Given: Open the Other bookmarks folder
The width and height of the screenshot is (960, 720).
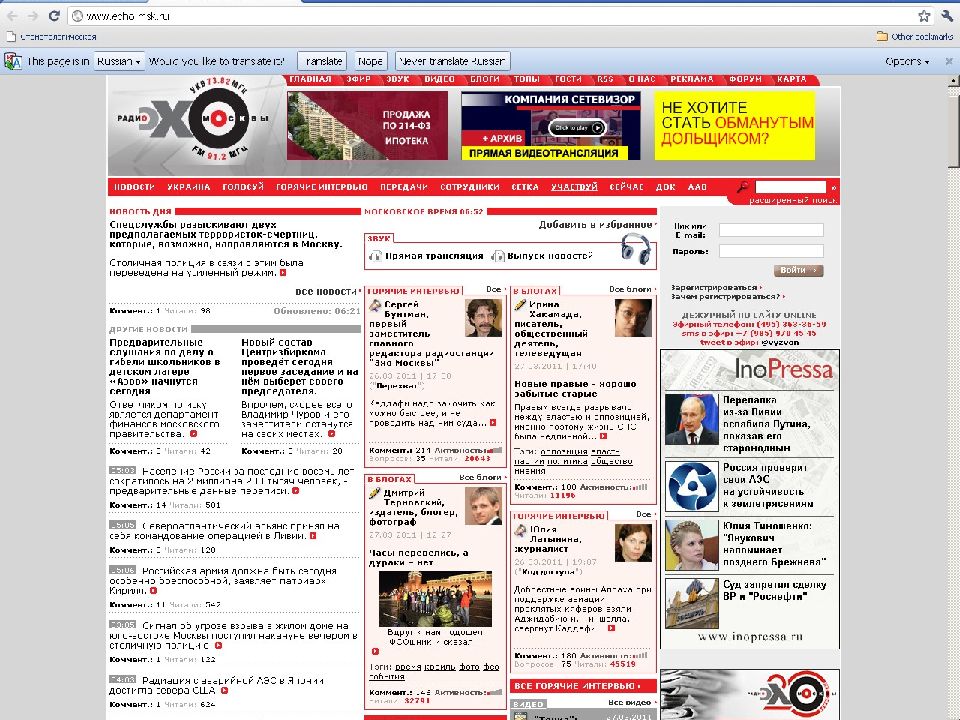Looking at the screenshot, I should click(911, 36).
